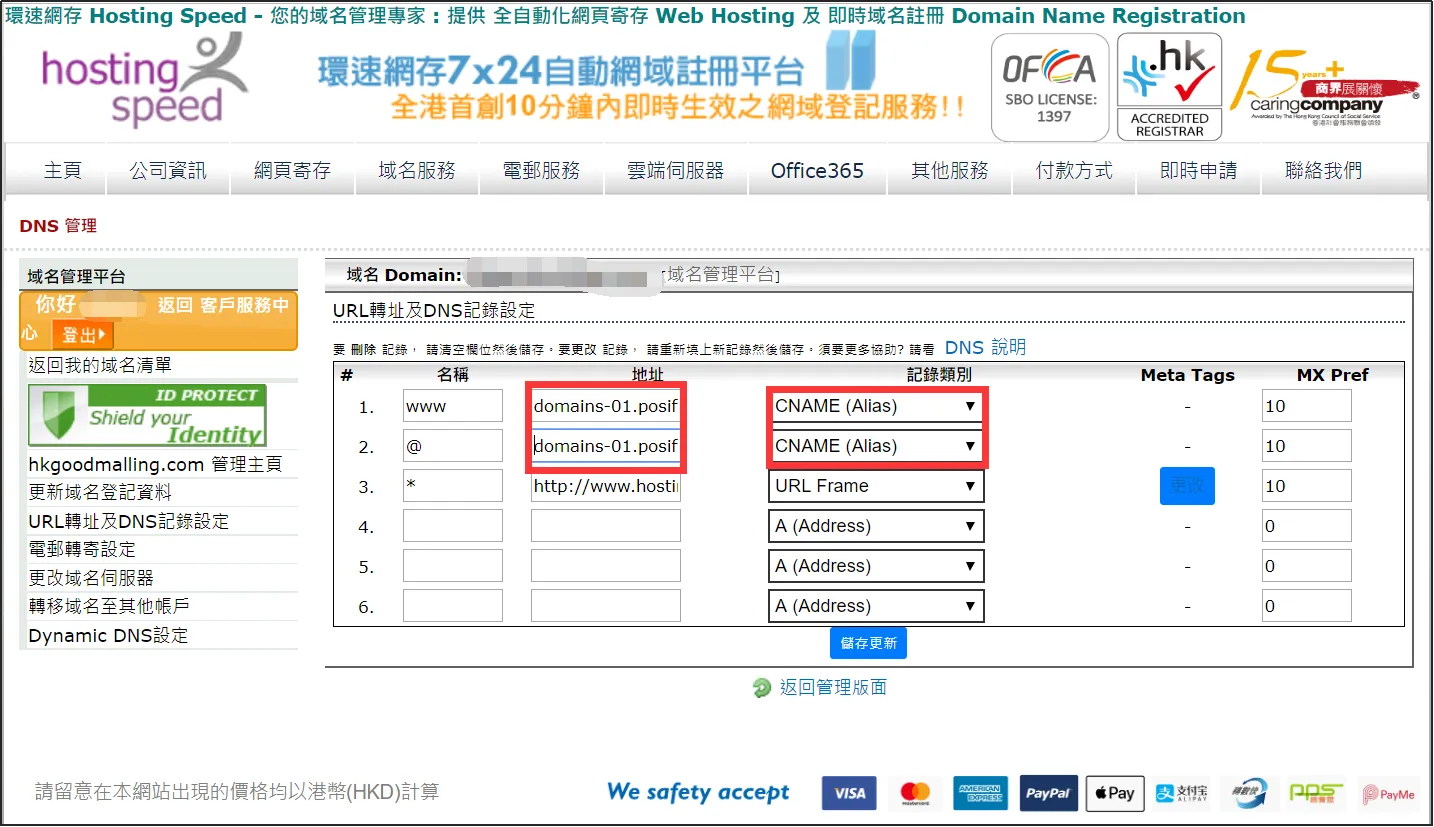Click the PayMe payment icon

[1388, 793]
